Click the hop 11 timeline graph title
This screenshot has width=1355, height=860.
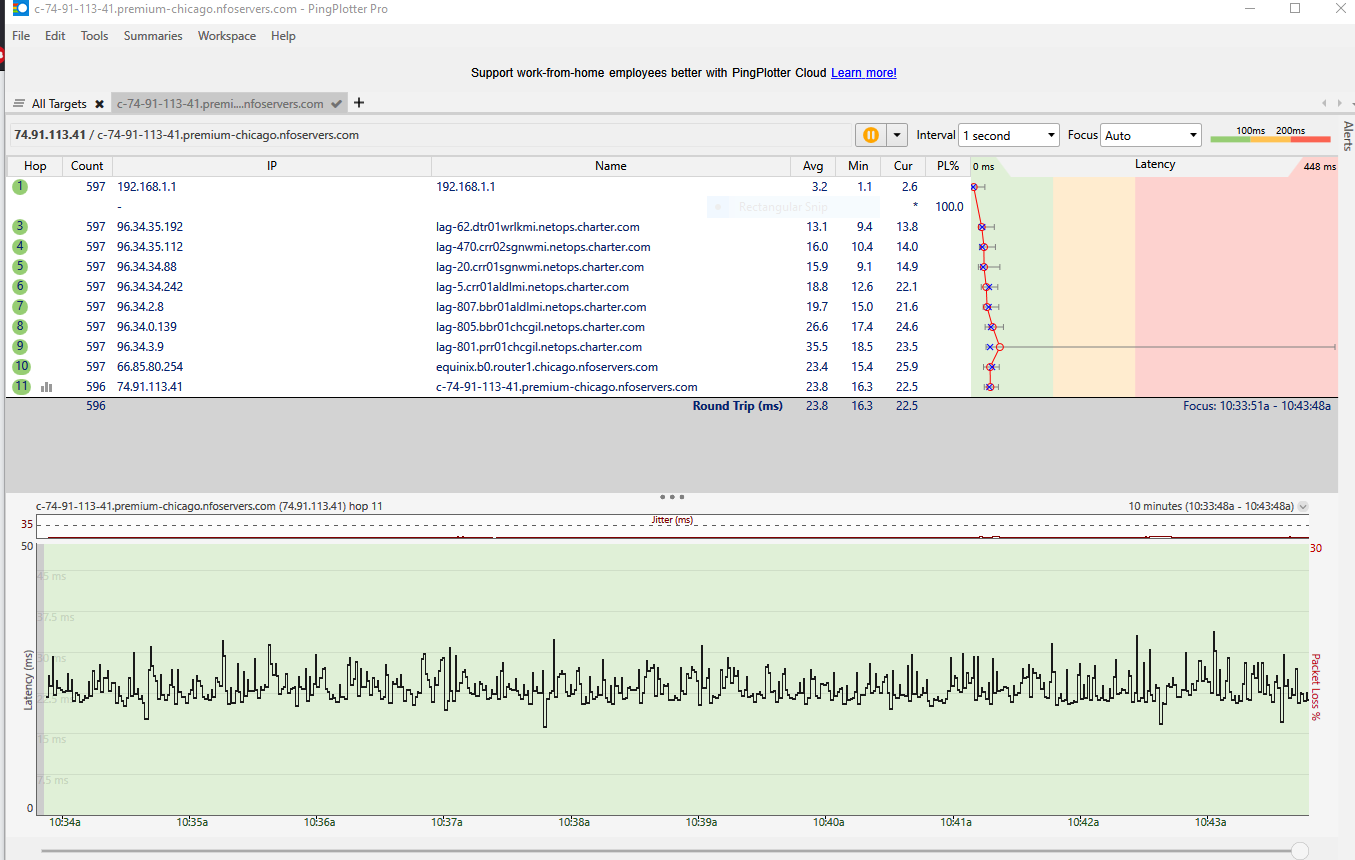(x=209, y=506)
